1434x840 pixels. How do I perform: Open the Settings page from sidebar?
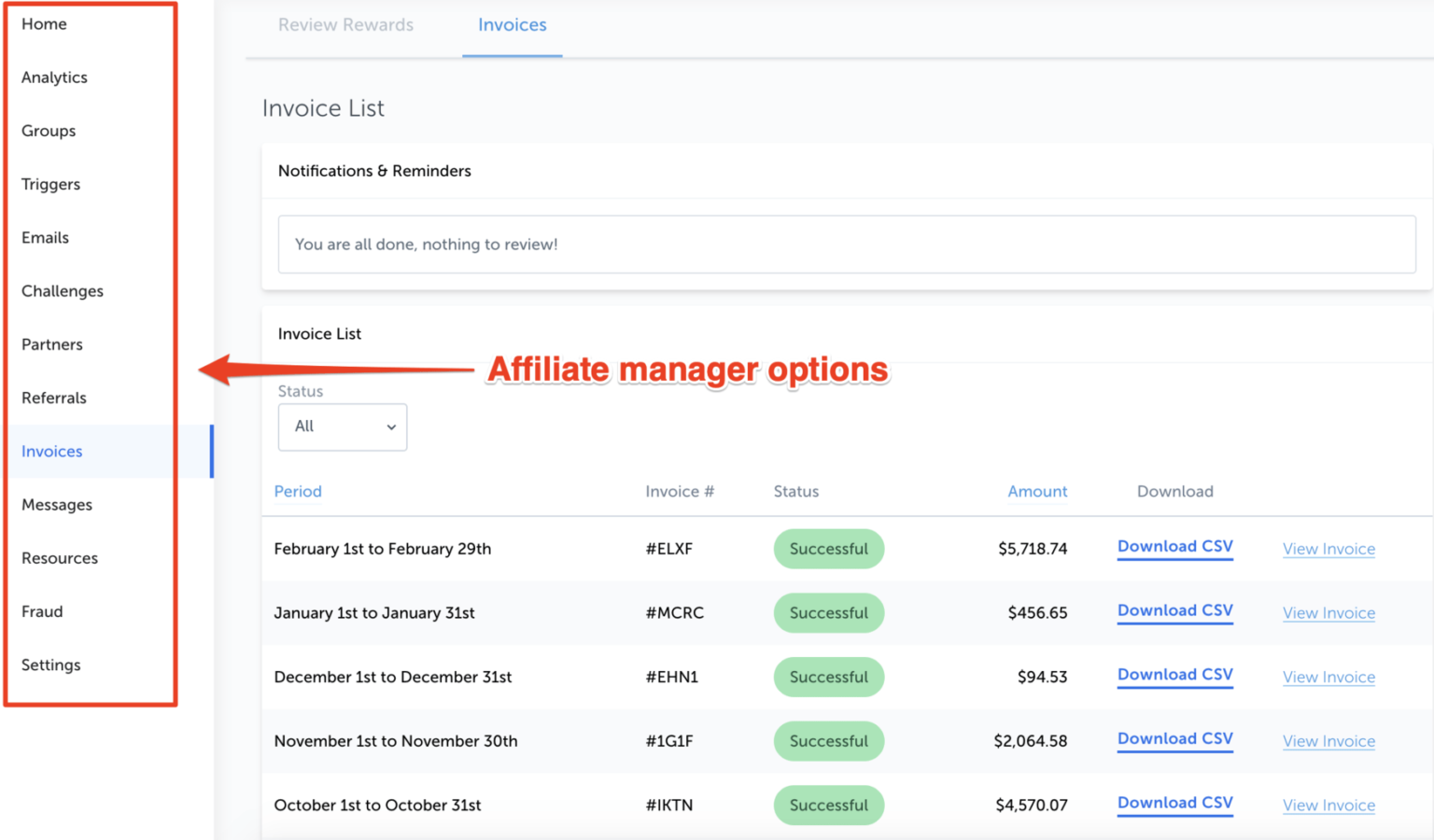click(51, 665)
